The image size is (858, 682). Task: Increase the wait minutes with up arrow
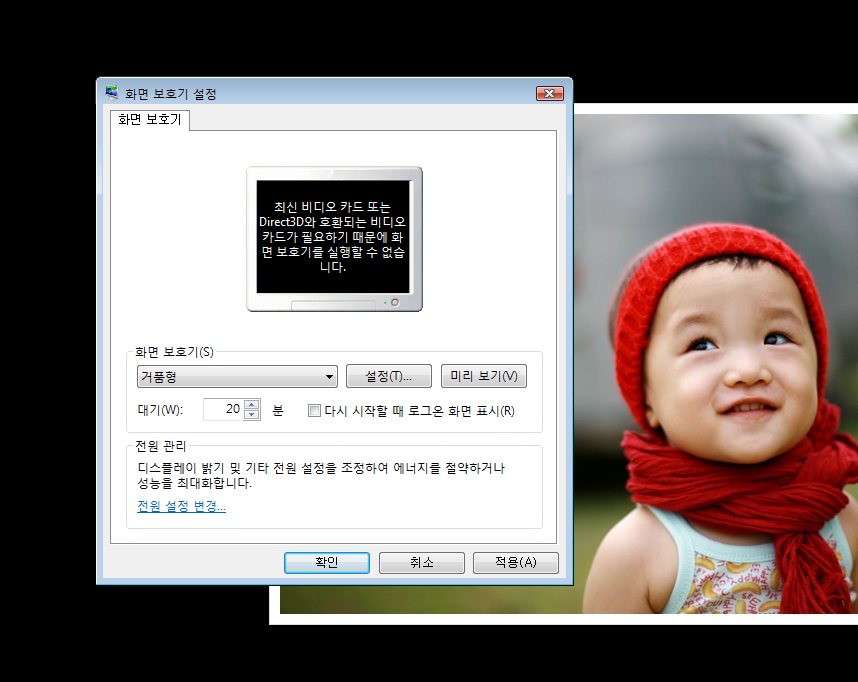click(252, 404)
